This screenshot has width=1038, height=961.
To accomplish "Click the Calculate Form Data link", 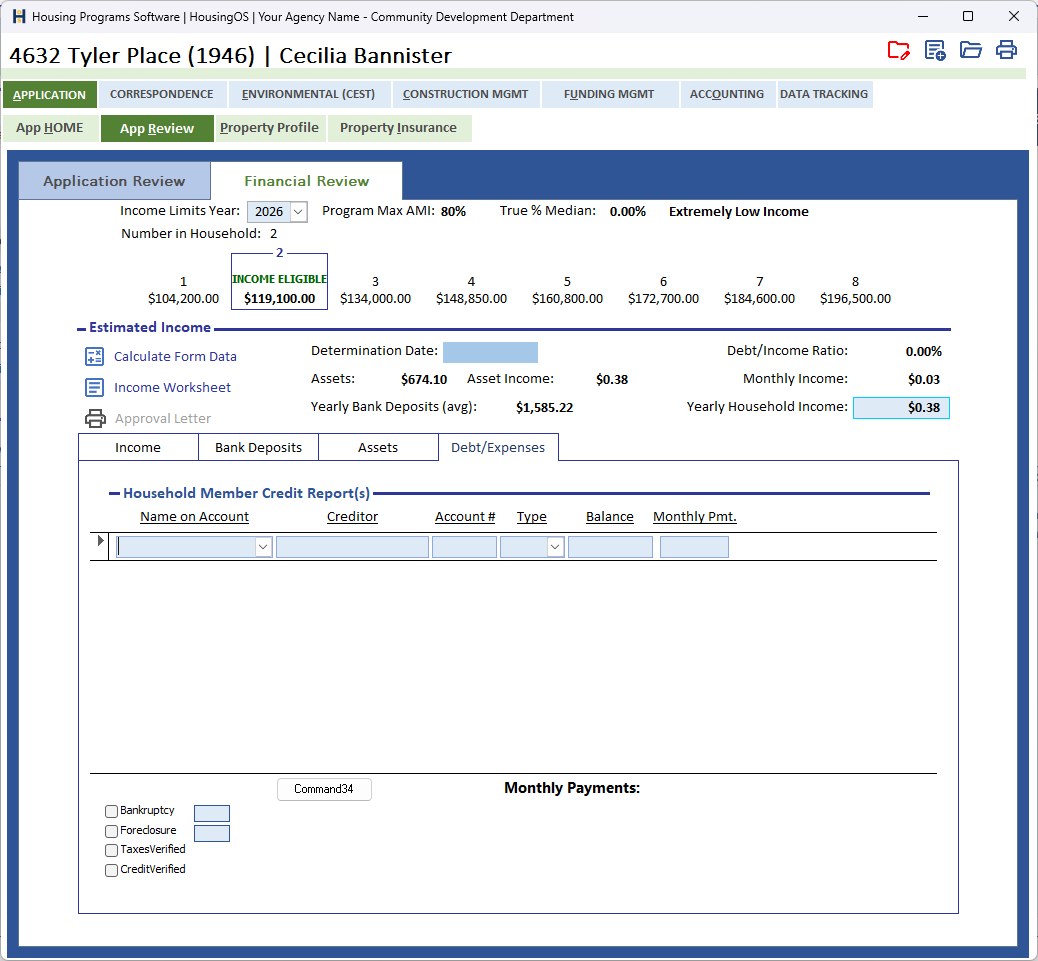I will point(175,357).
